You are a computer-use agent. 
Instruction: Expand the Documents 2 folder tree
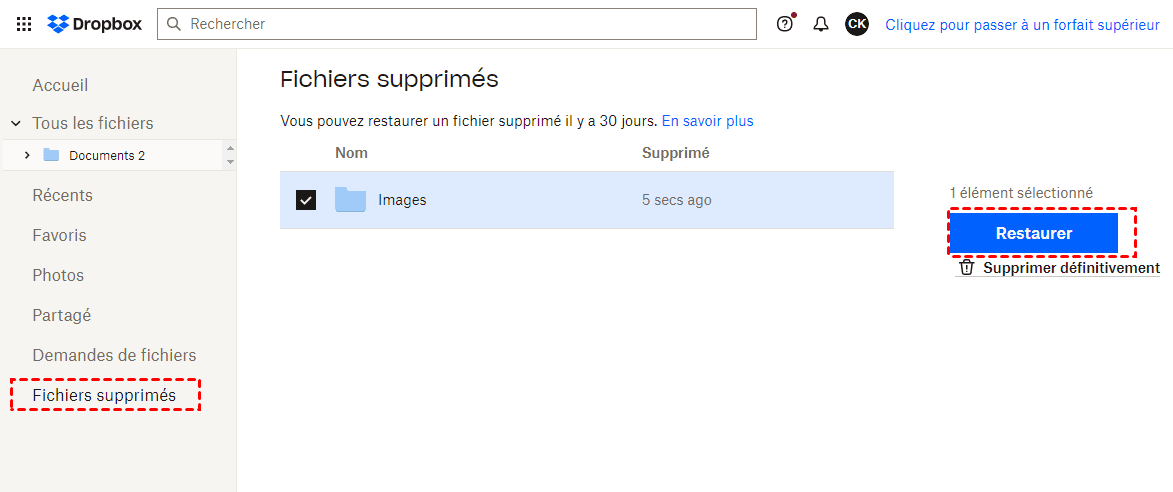27,155
